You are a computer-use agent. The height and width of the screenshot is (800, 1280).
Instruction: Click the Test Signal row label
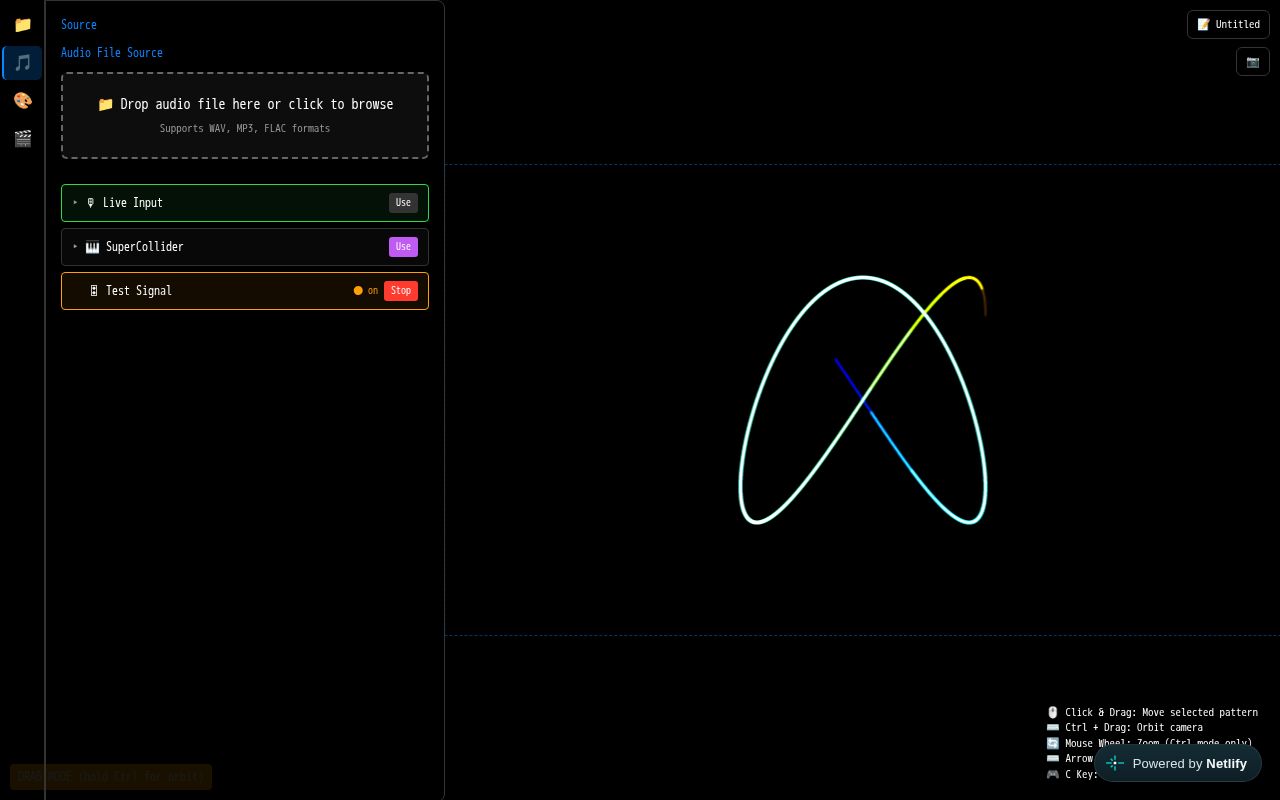pyautogui.click(x=139, y=290)
